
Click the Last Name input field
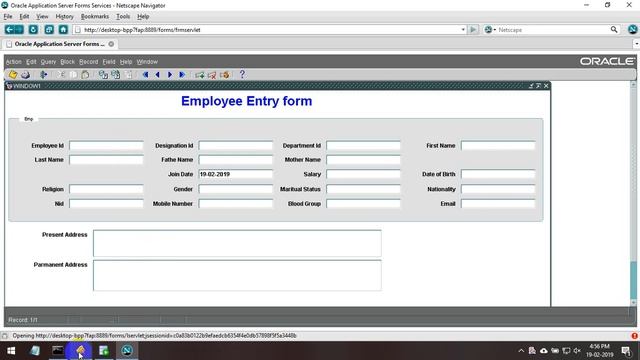(x=106, y=160)
